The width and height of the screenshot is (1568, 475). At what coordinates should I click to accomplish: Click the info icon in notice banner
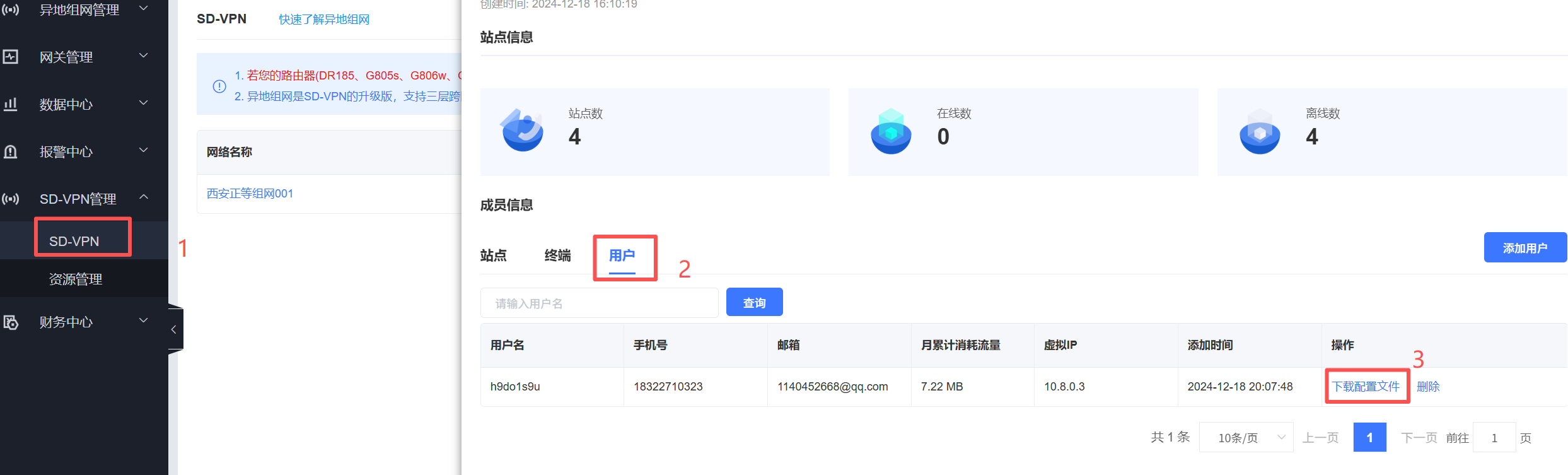point(219,86)
